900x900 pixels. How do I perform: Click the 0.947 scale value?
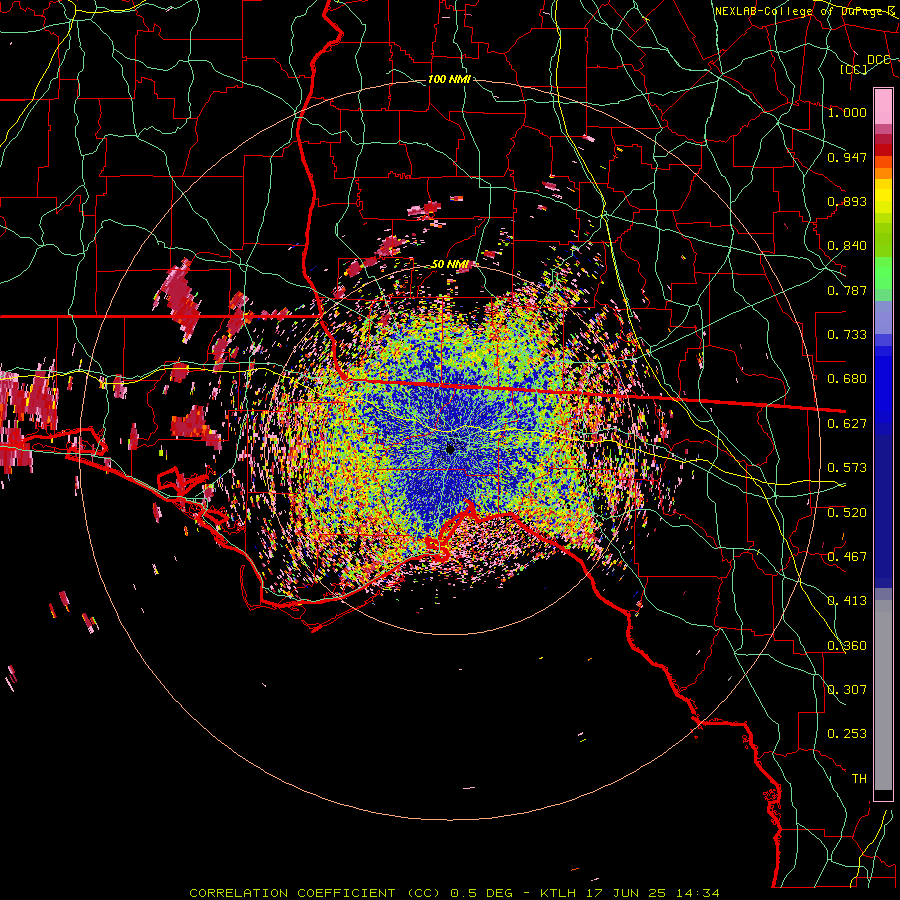[x=847, y=157]
